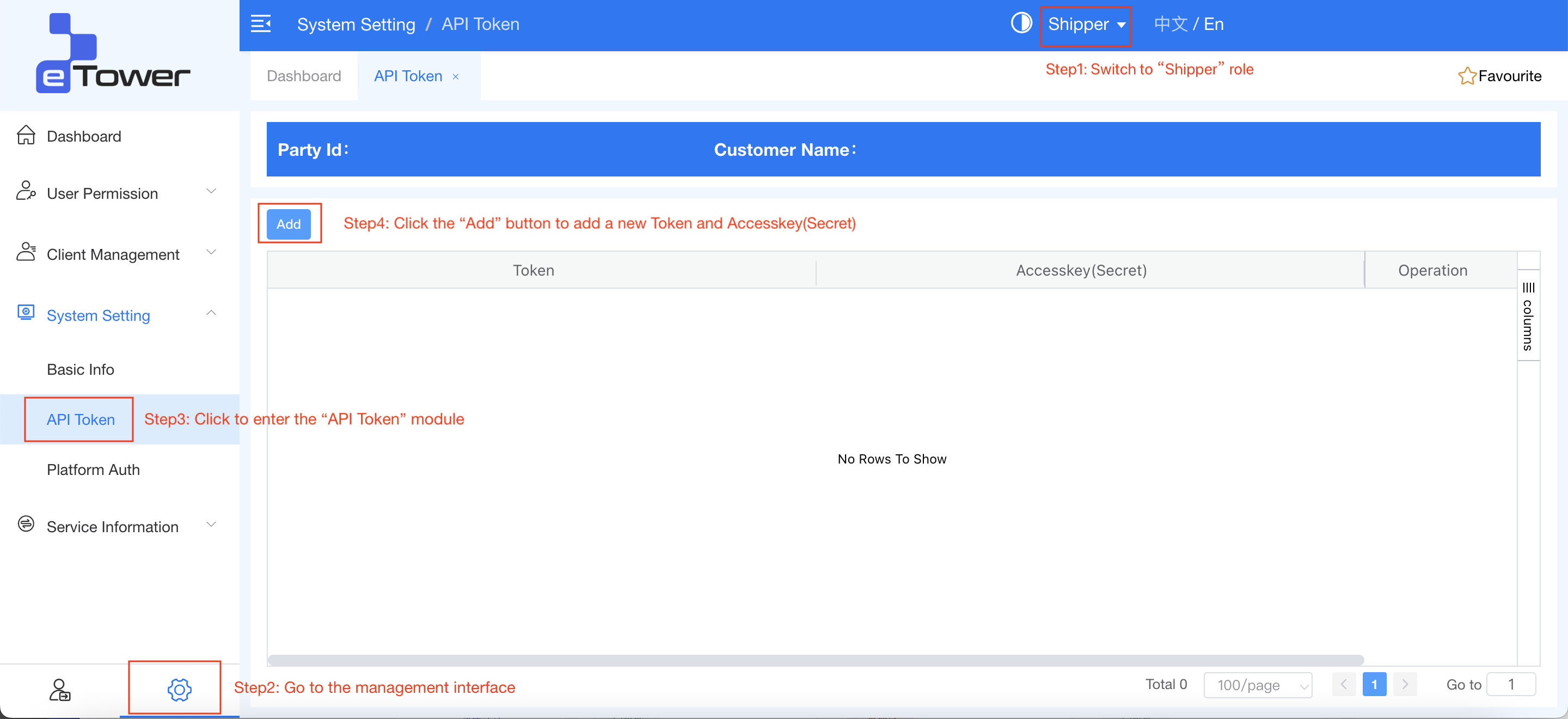
Task: Click the Dashboard home icon in the sidebar
Action: (x=26, y=135)
